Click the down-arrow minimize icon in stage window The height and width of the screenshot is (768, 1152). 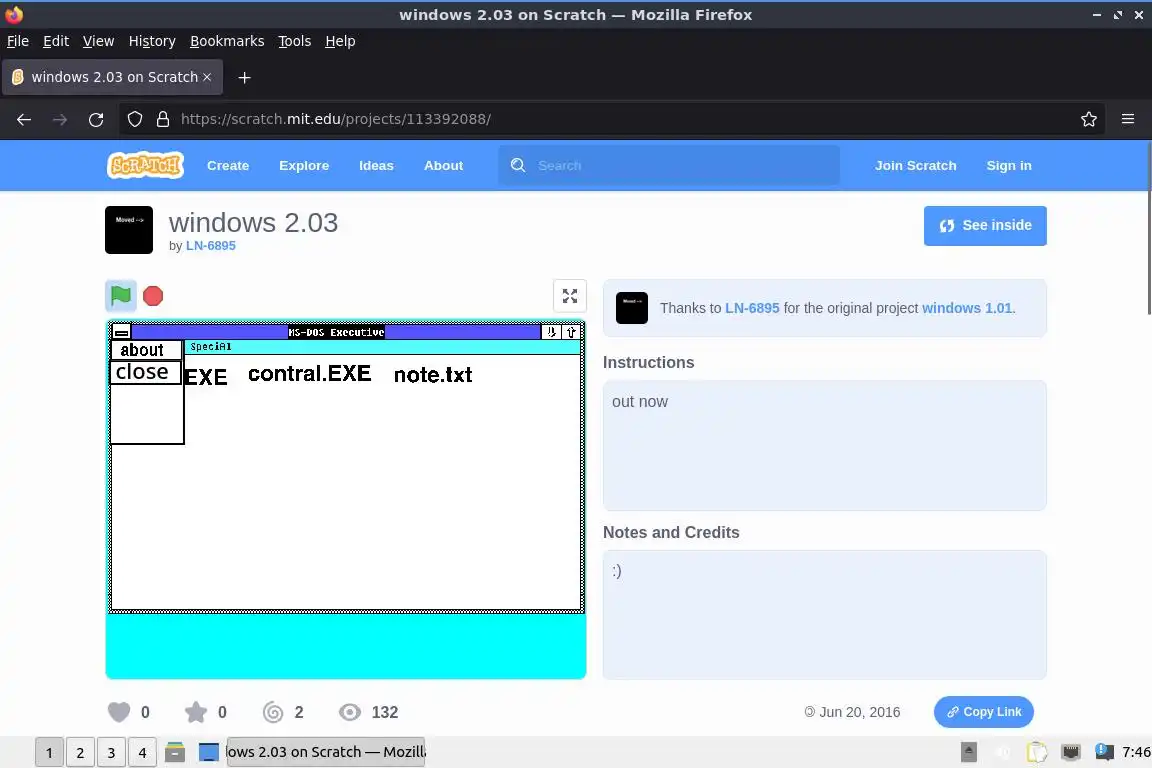pos(551,332)
